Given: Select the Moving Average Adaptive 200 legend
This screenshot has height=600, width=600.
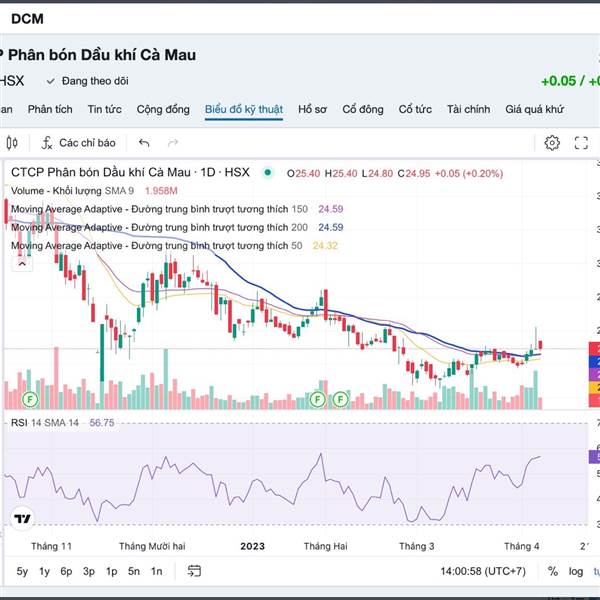Looking at the screenshot, I should point(159,227).
